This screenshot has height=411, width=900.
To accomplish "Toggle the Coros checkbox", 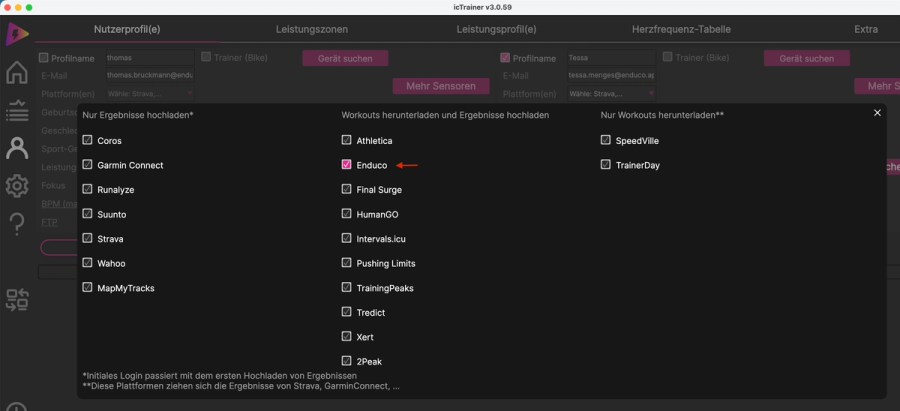I will pyautogui.click(x=87, y=140).
